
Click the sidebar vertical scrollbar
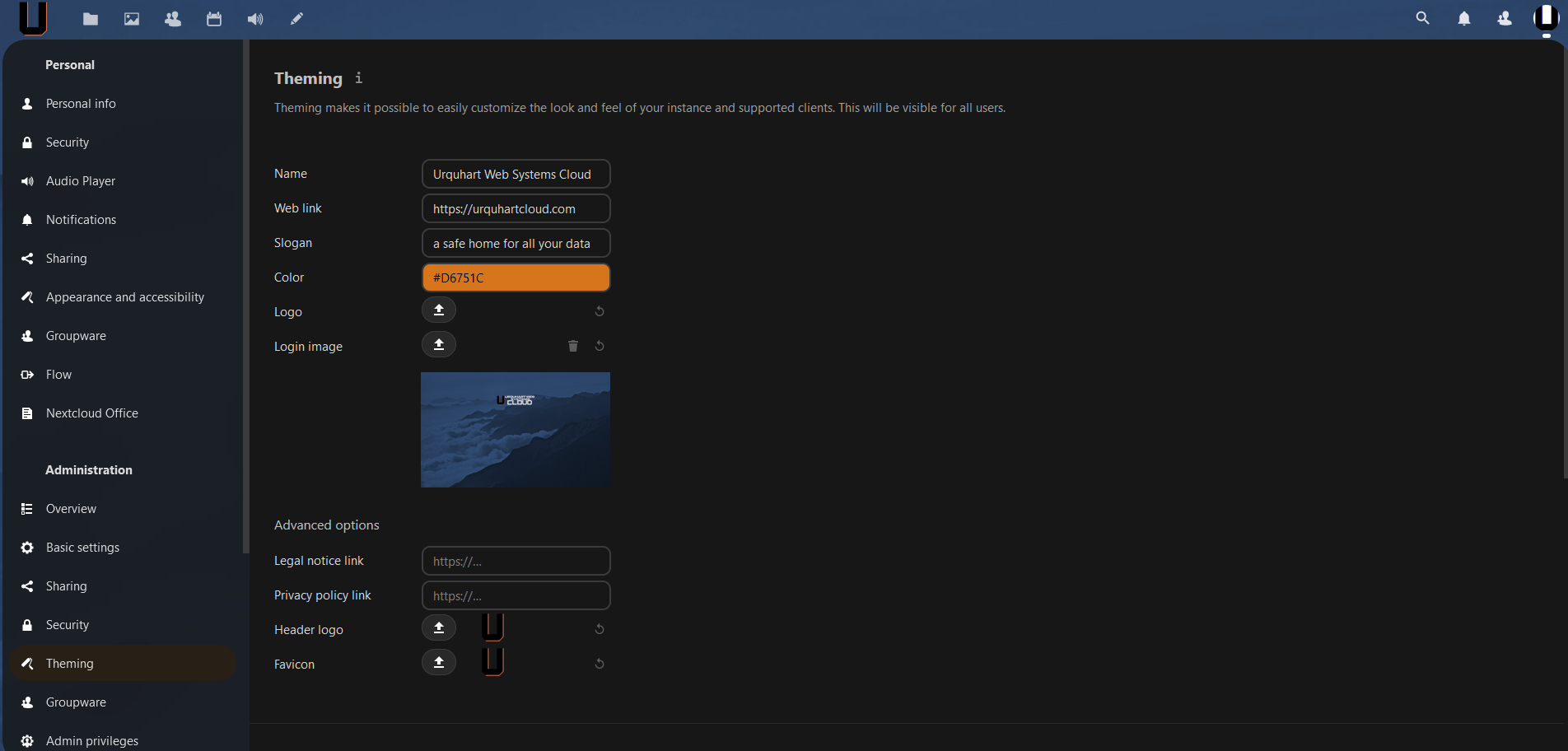pos(245,296)
